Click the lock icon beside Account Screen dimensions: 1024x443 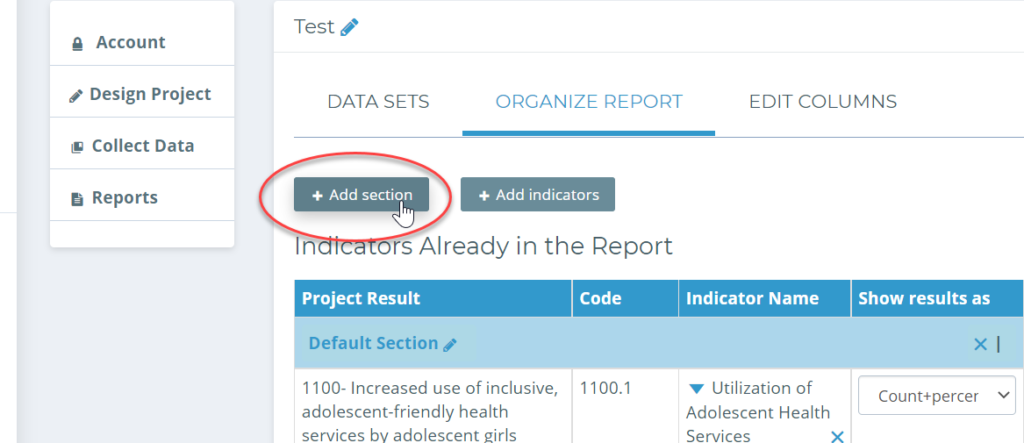(78, 44)
